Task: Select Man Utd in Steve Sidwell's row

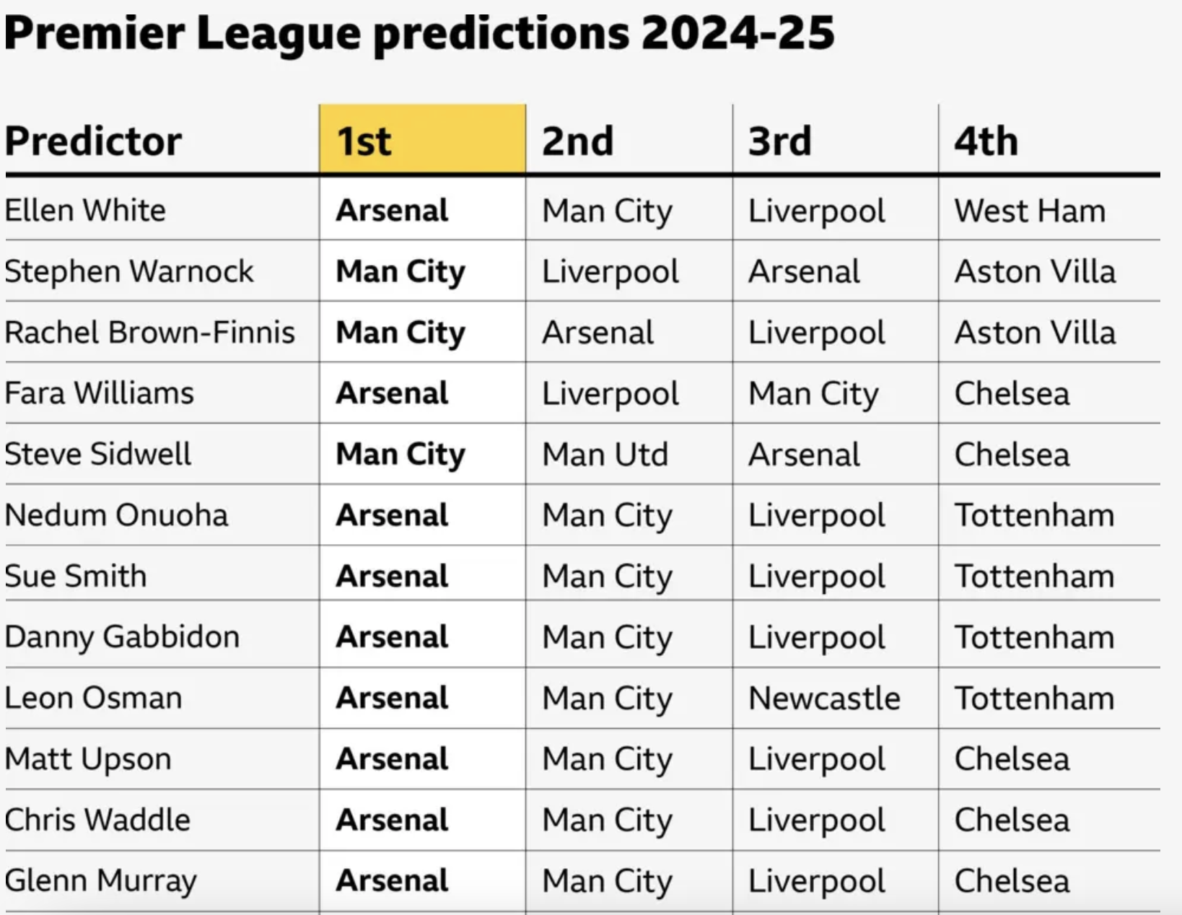Action: point(605,454)
